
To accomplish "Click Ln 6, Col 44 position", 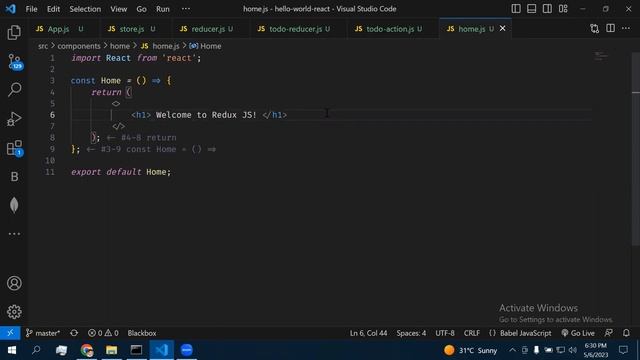I will pyautogui.click(x=368, y=333).
